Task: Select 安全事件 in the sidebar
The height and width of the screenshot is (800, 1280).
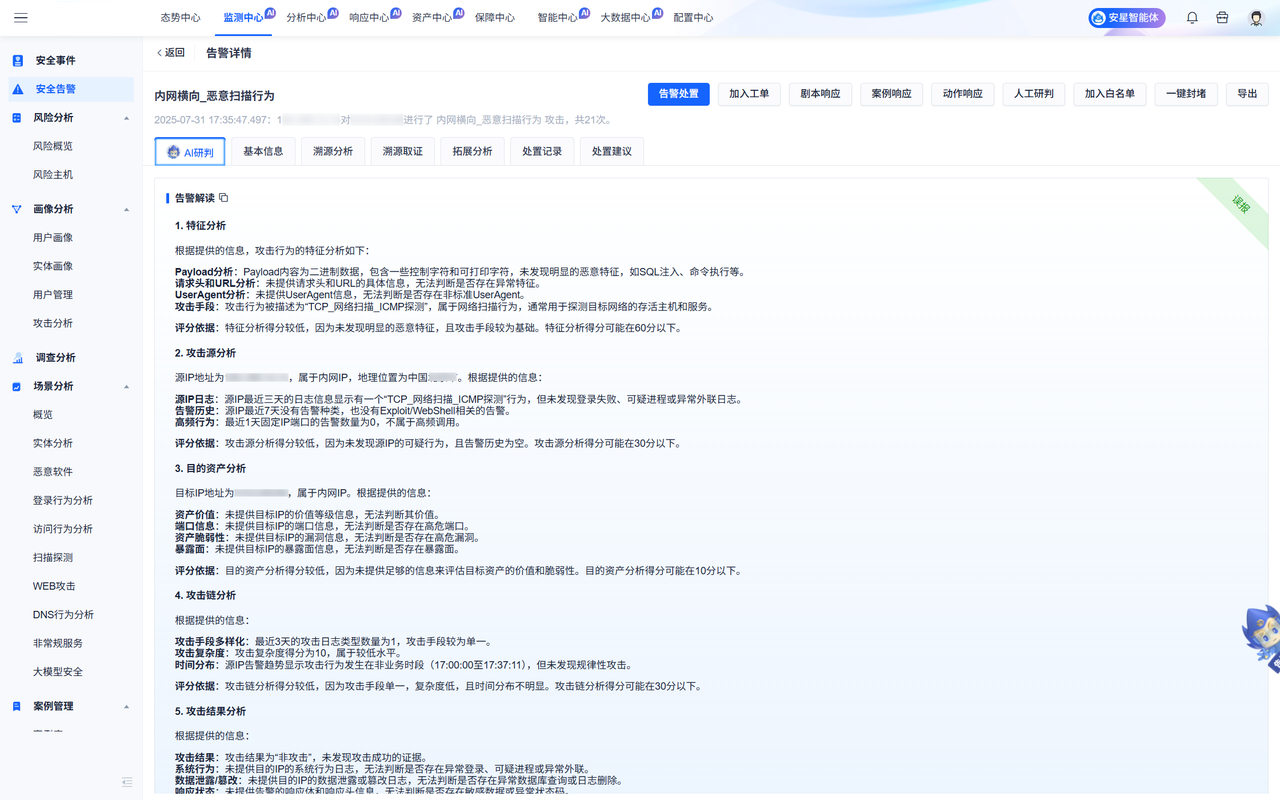Action: point(55,60)
